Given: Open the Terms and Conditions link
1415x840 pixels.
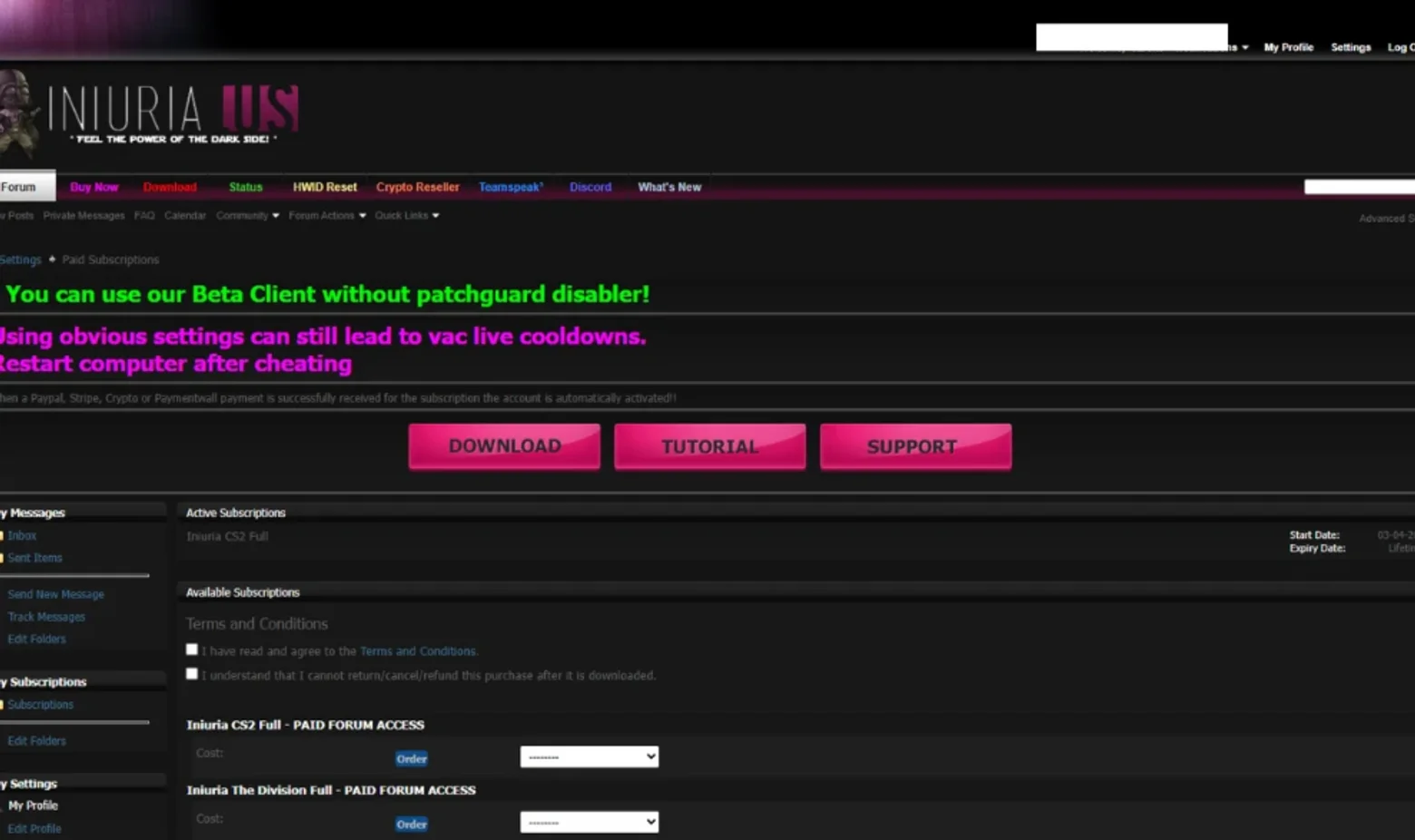Looking at the screenshot, I should [417, 651].
